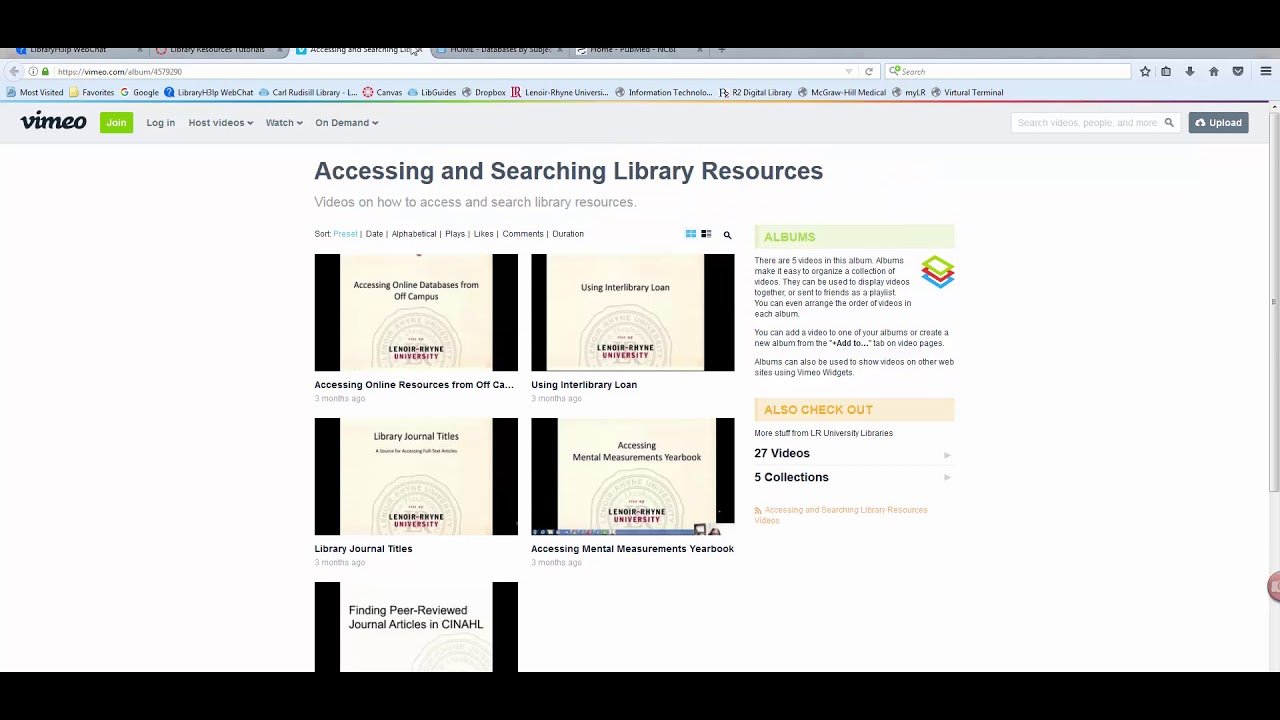Sort videos by Comments
1280x720 pixels.
523,234
